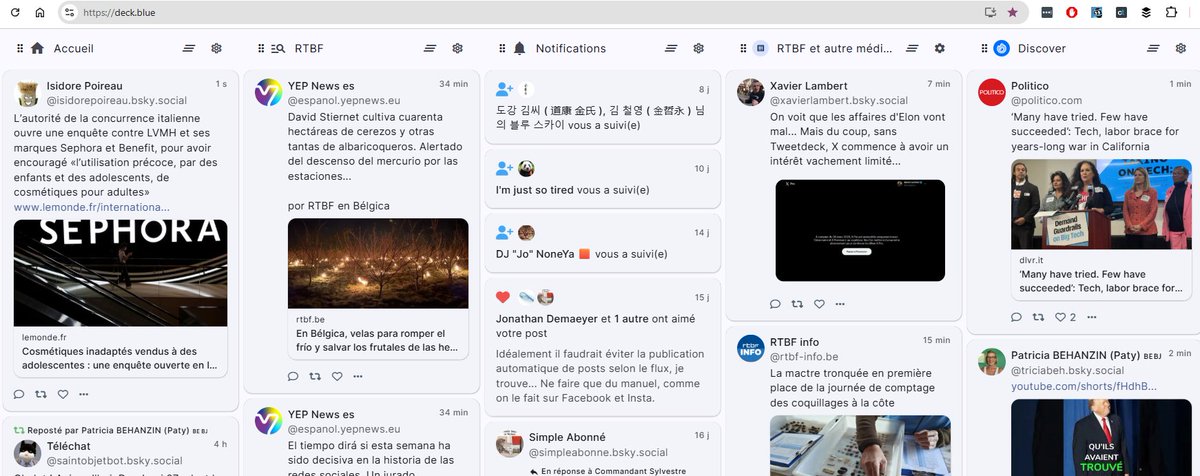Reply to Isidore Poireau's Sephora post
Viewport: 1200px width, 476px height.
click(19, 393)
